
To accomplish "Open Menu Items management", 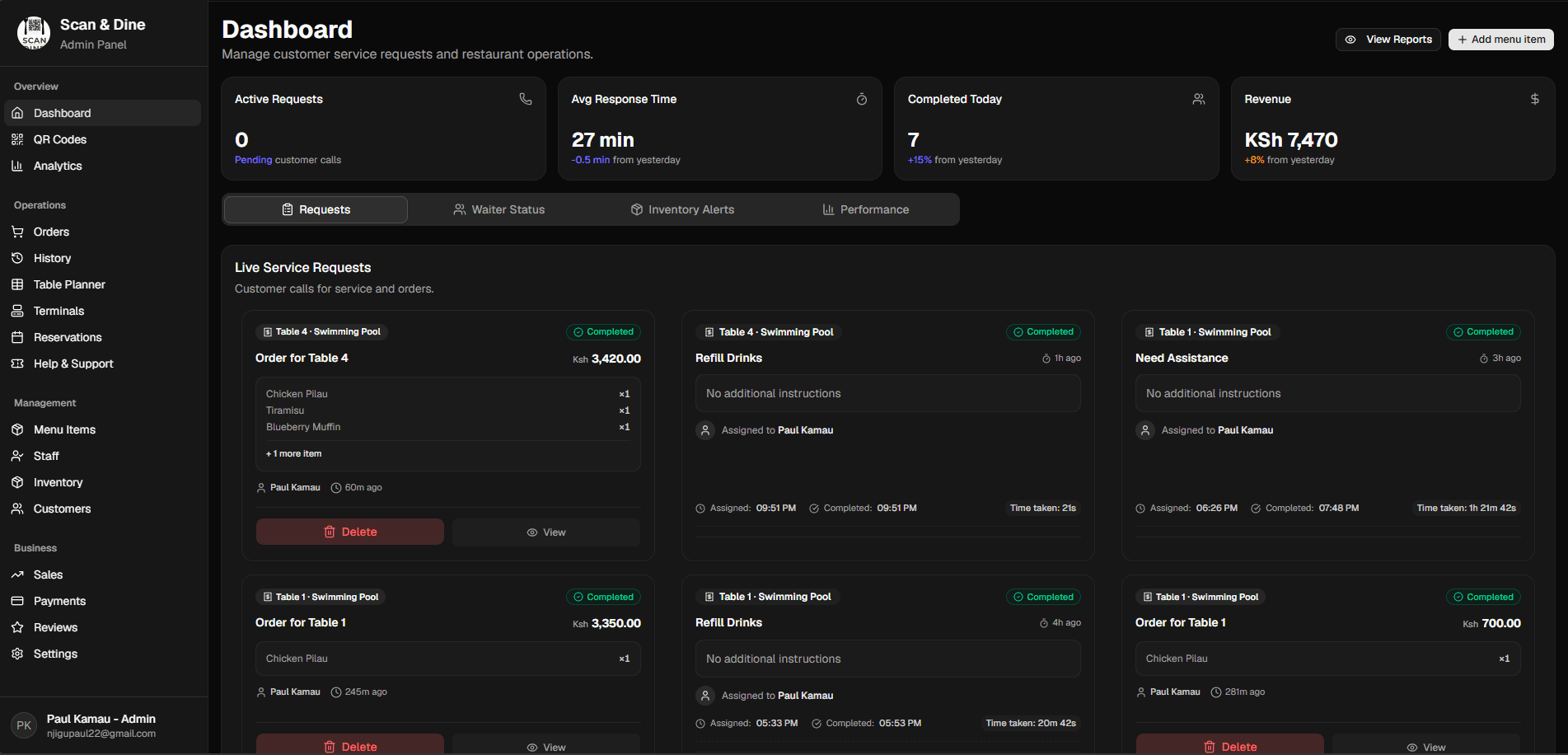I will (102, 429).
